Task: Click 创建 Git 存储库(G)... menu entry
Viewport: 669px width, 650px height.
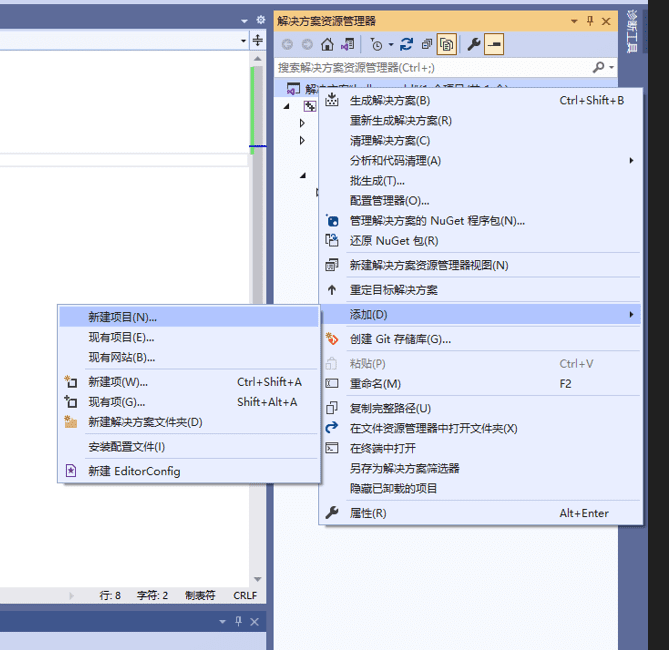Action: coord(400,339)
